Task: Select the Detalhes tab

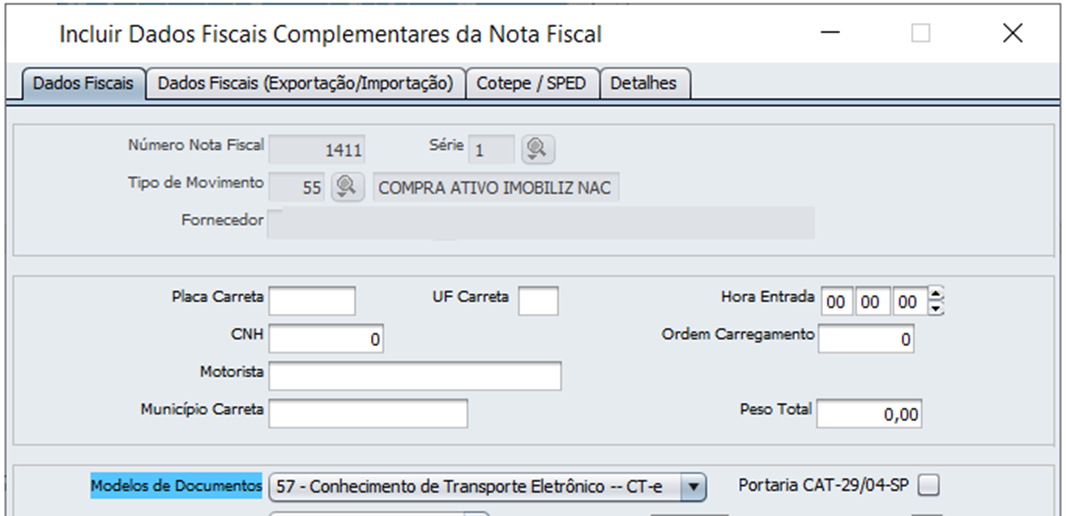Action: click(x=644, y=84)
